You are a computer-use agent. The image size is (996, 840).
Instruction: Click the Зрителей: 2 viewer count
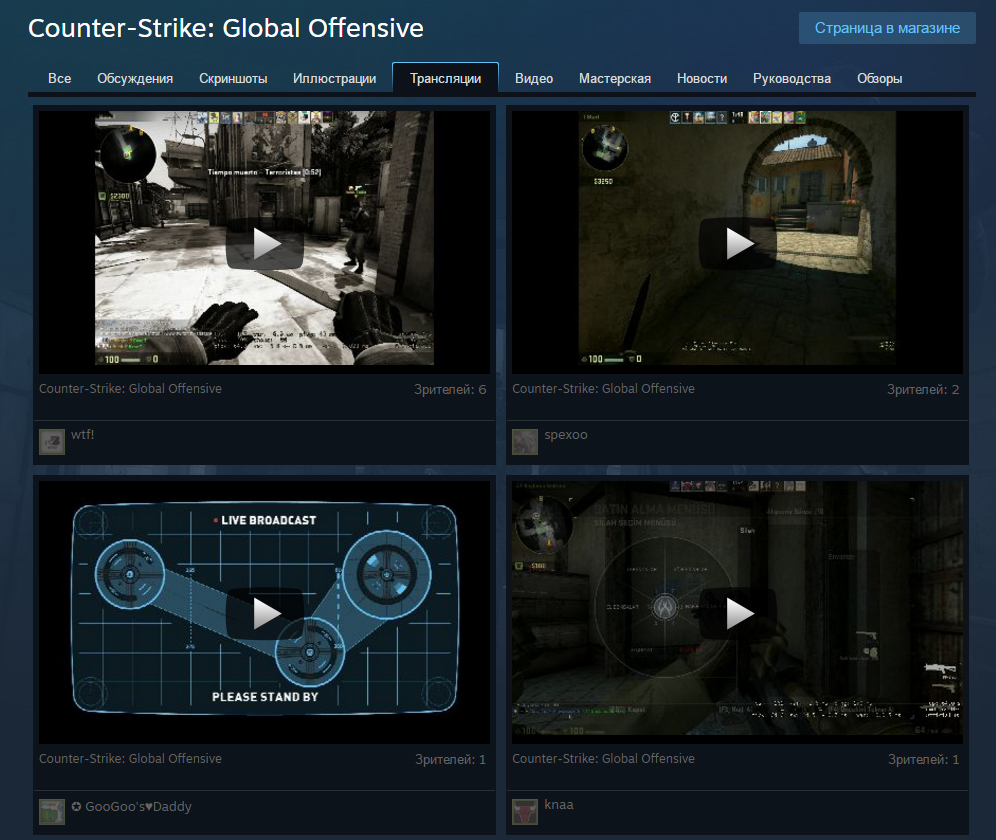(923, 390)
